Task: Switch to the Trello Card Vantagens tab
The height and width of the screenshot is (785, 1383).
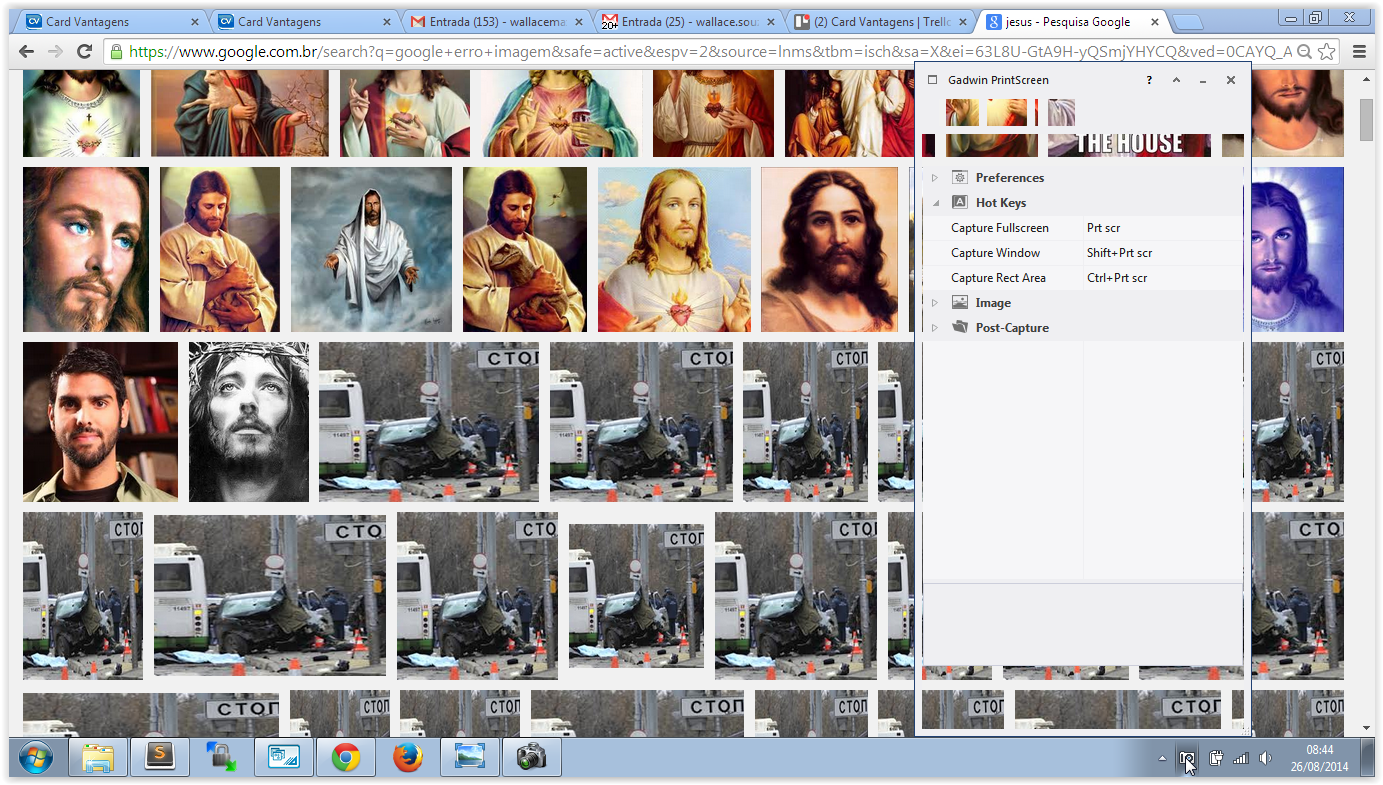Action: click(x=880, y=21)
